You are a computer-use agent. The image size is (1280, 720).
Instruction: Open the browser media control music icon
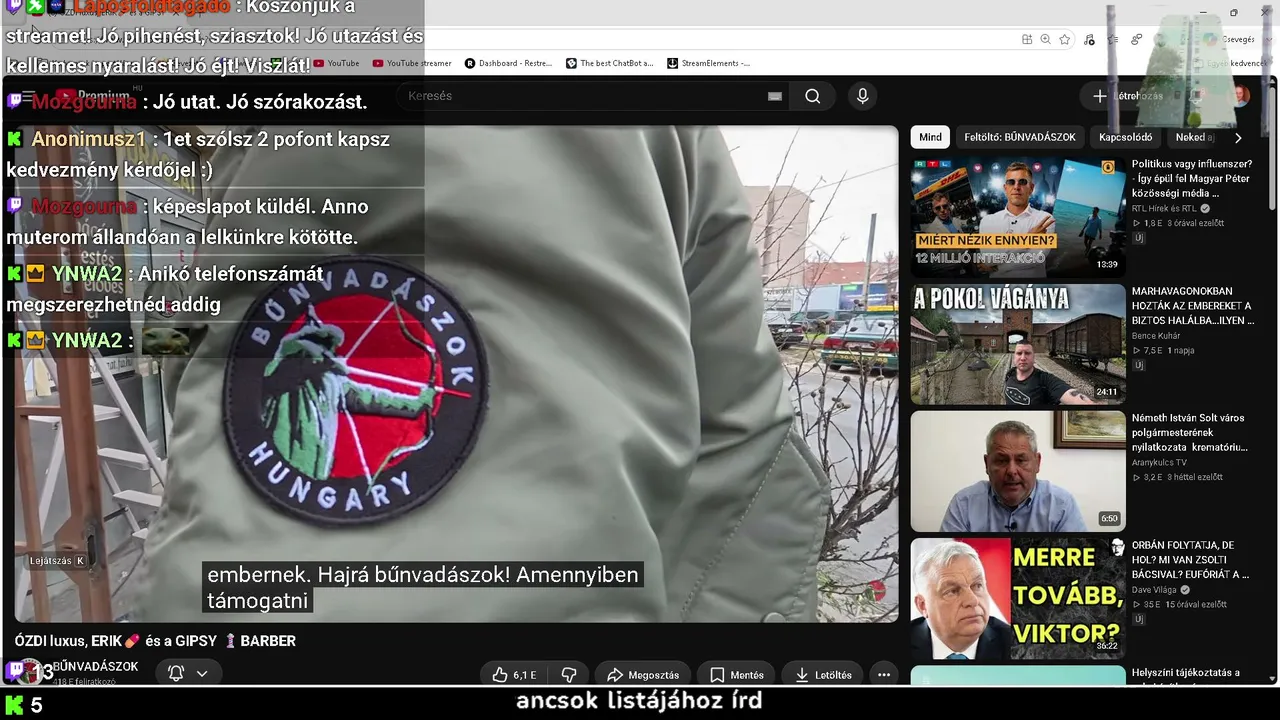(1089, 39)
